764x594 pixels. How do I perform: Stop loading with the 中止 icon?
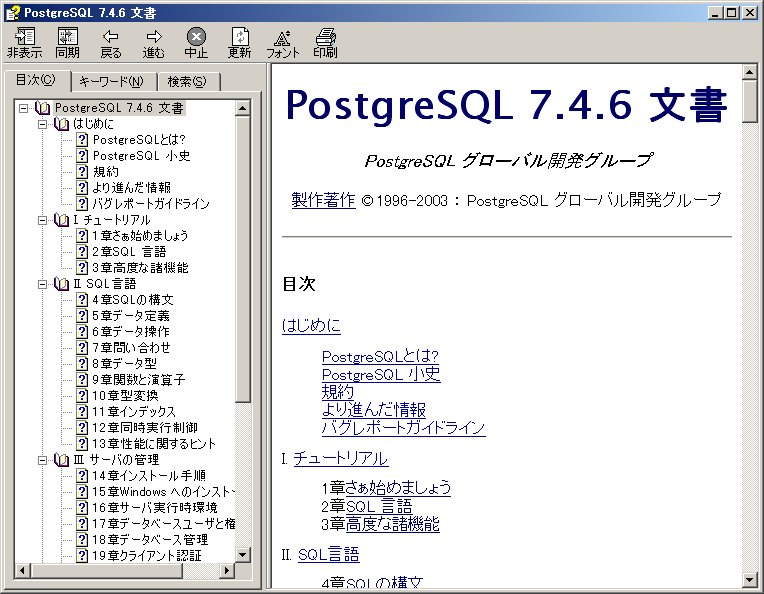tap(196, 42)
